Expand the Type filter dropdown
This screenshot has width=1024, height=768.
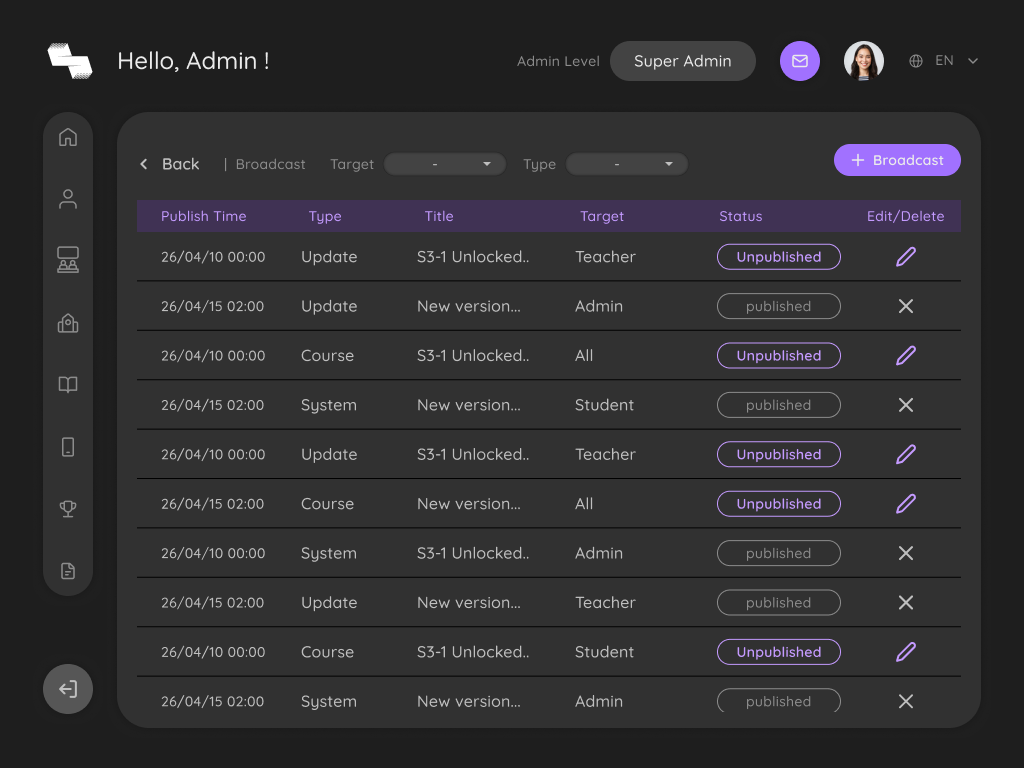tap(627, 164)
